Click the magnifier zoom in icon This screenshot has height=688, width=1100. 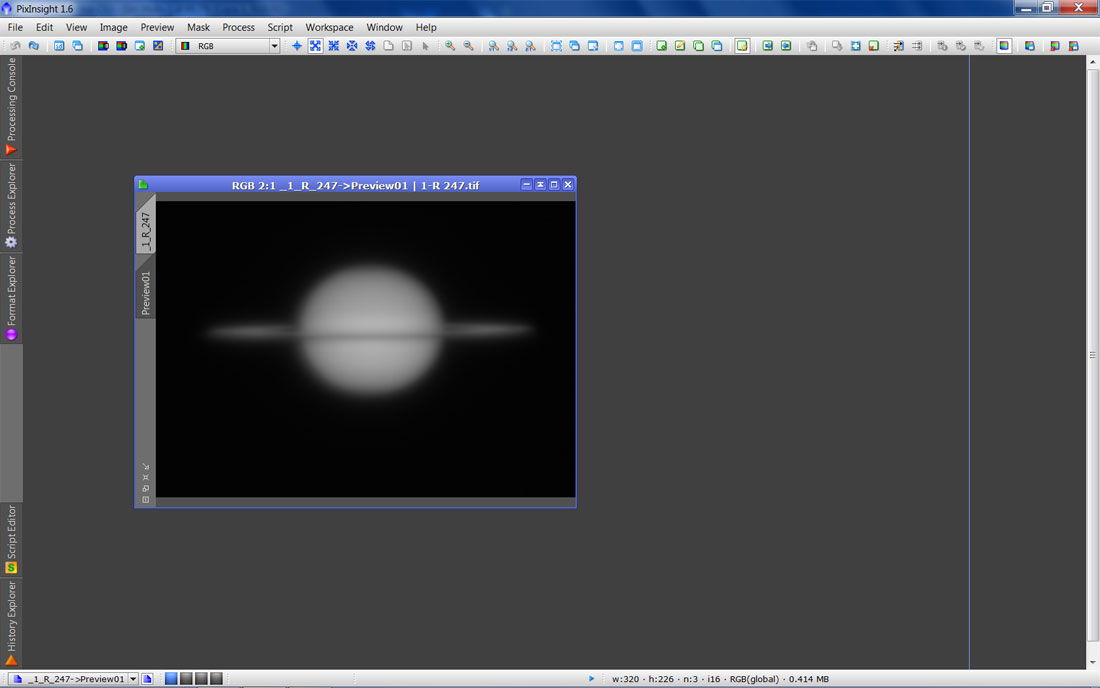click(x=450, y=46)
